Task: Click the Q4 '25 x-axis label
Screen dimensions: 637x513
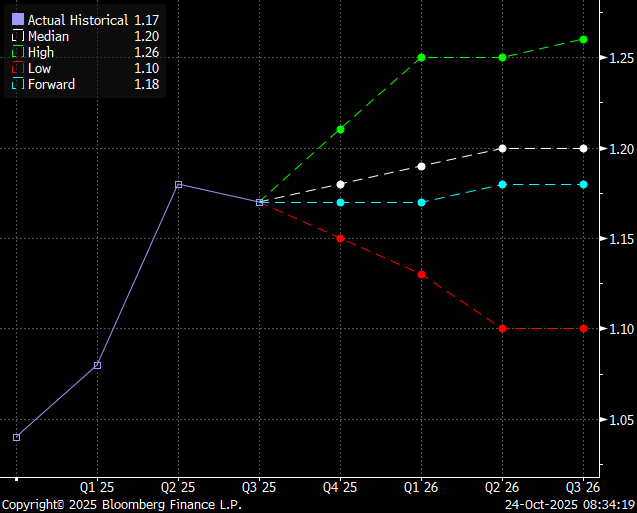Action: [341, 488]
